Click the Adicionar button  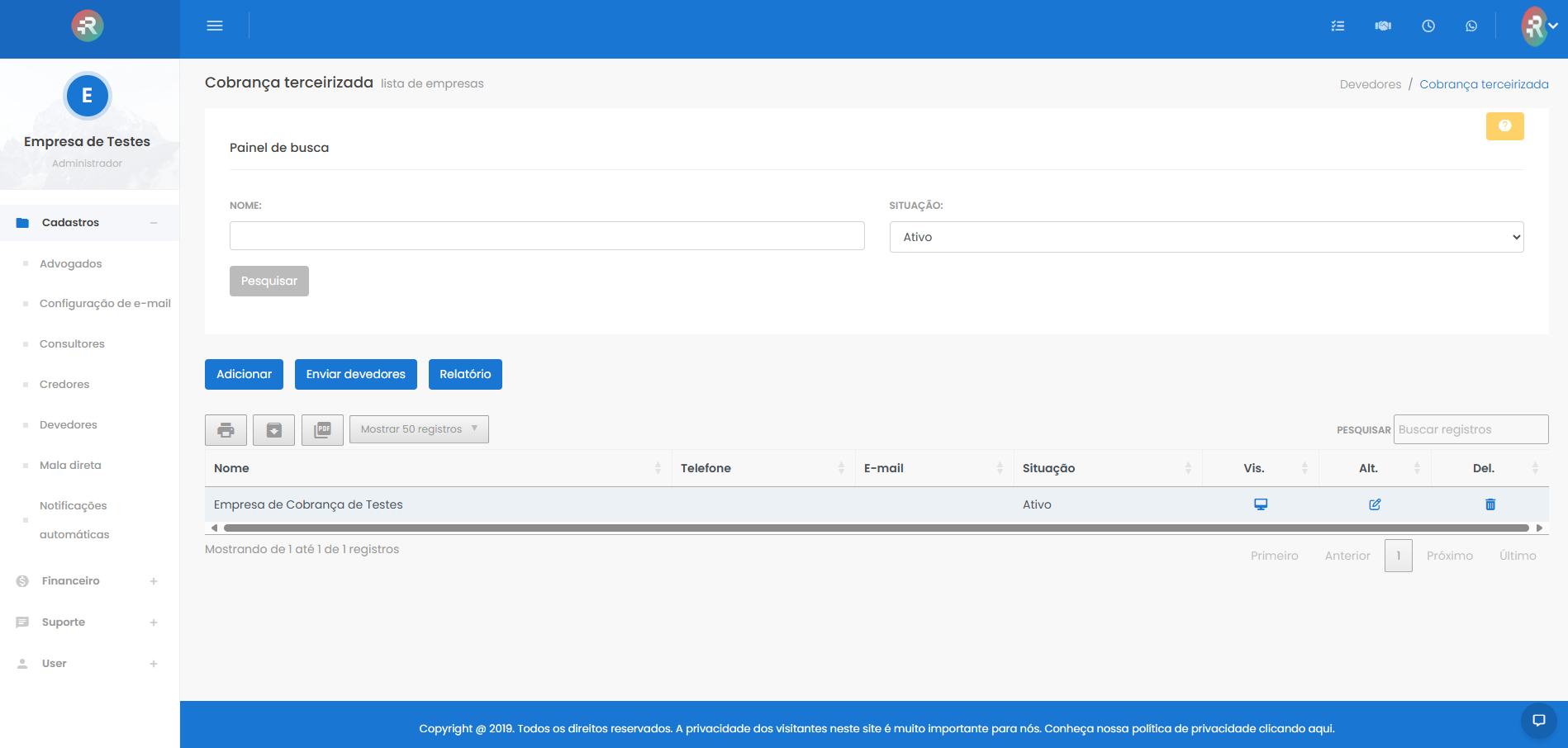tap(244, 374)
